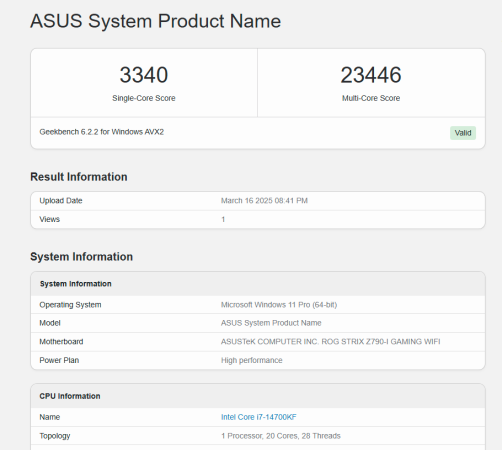Viewport: 502px width, 450px height.
Task: Click the Valid badge
Action: click(x=463, y=133)
